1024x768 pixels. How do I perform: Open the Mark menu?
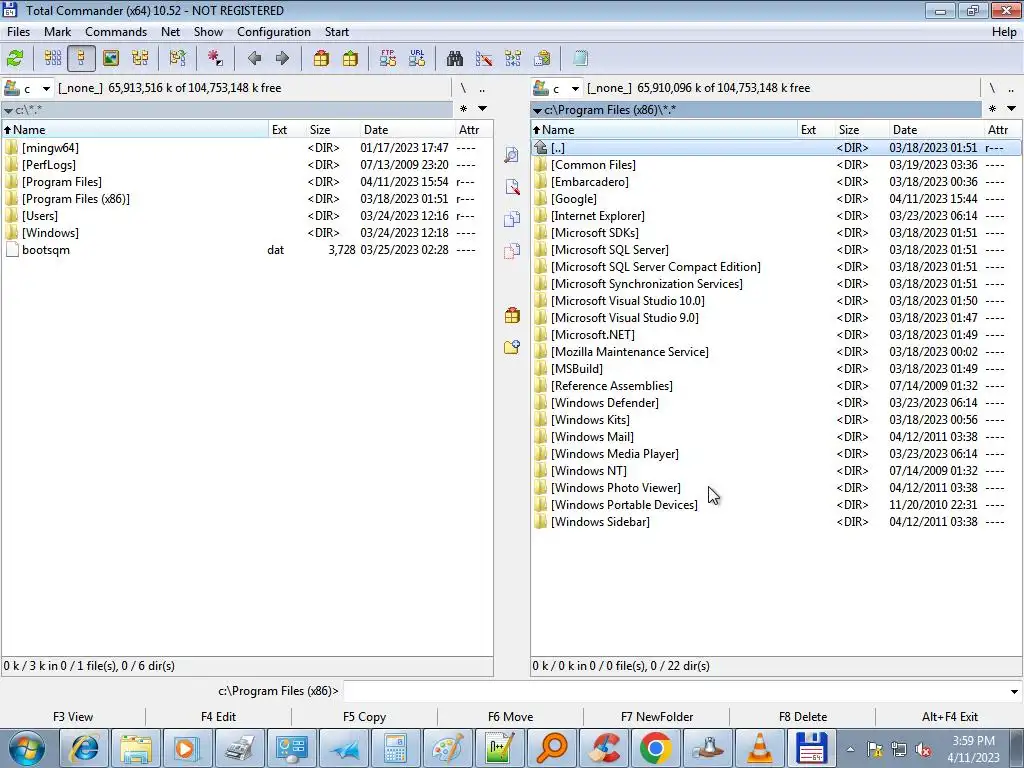[x=57, y=31]
